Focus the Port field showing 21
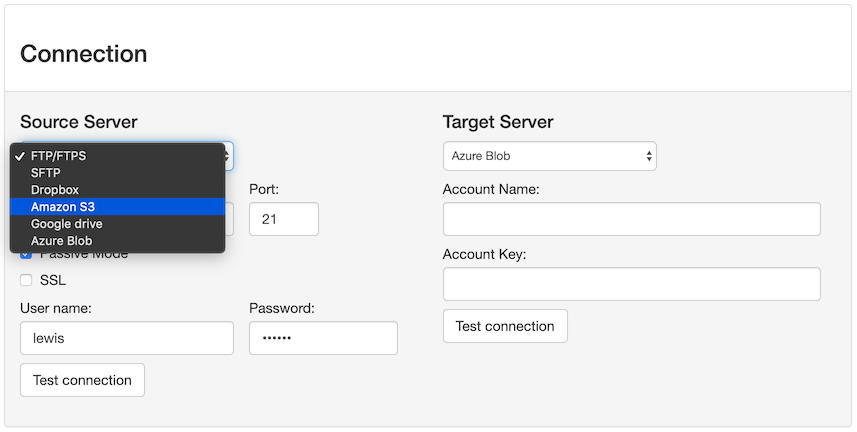Screen dimensions: 857x432 click(284, 219)
